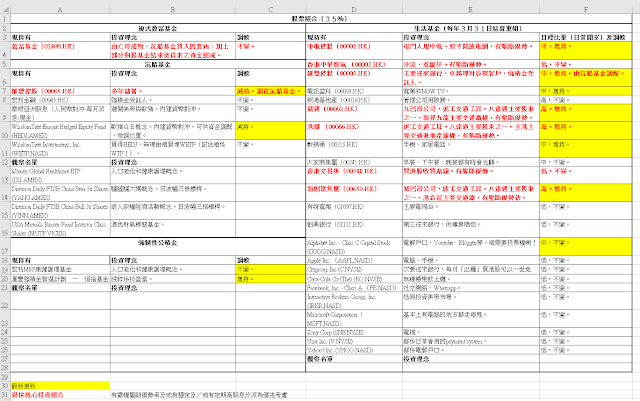Select the 宏利金融 (00945.HK) cell
640x401 pixels.
coord(60,100)
